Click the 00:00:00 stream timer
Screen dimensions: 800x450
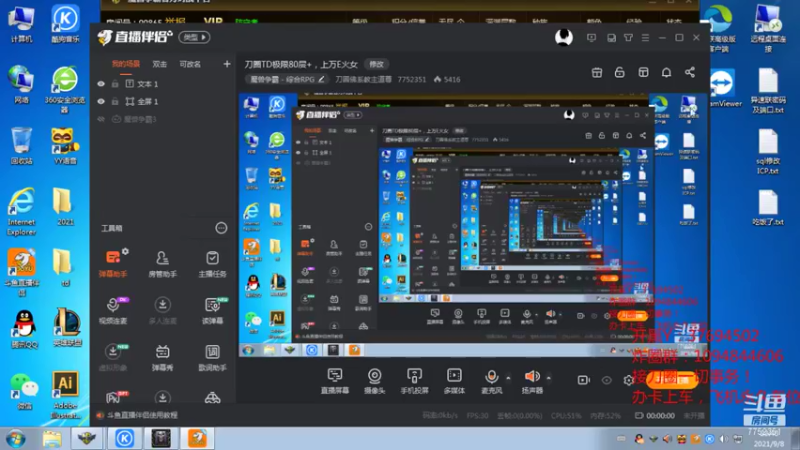pyautogui.click(x=660, y=416)
